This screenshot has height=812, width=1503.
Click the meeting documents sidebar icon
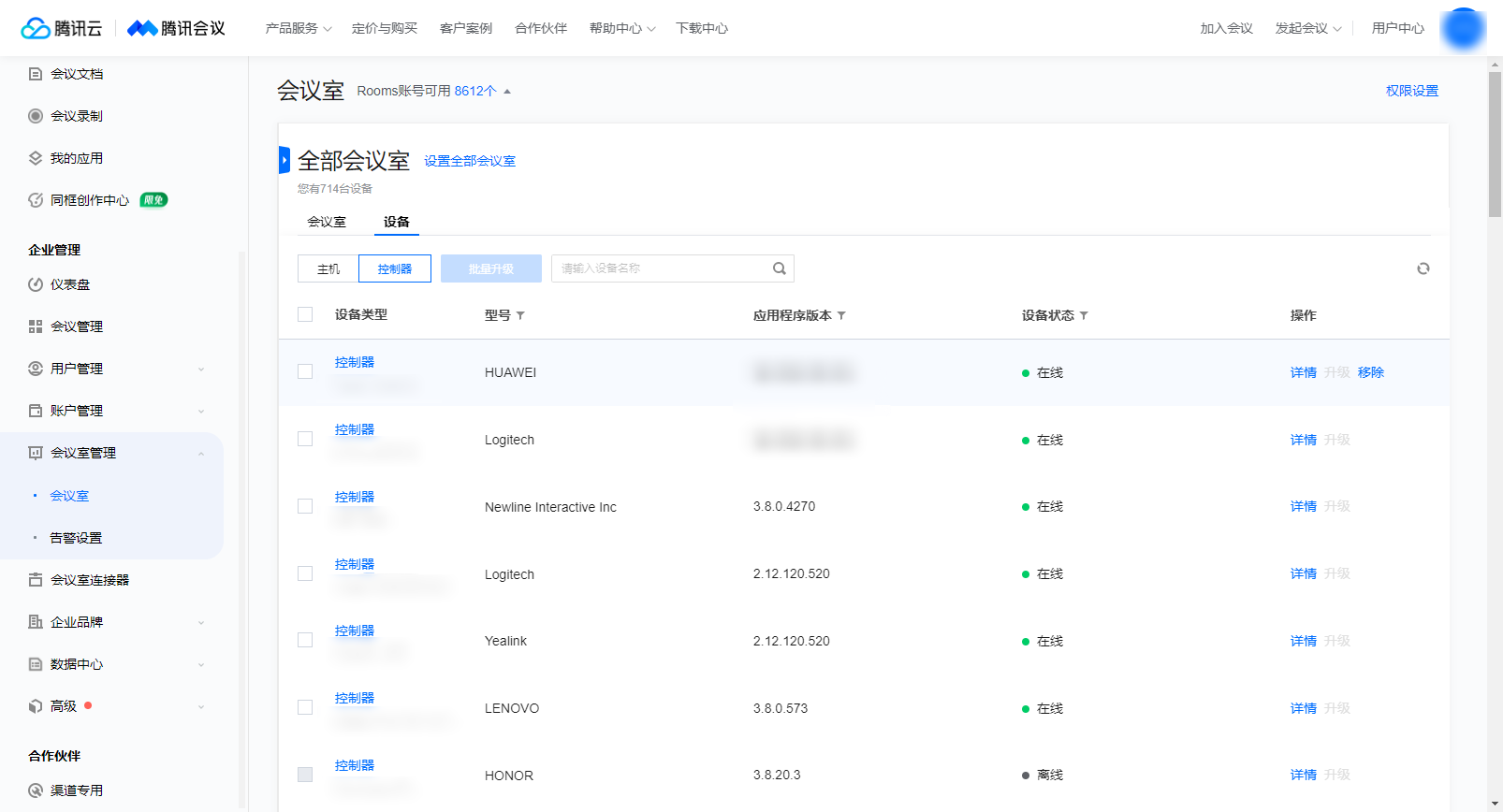[x=36, y=74]
